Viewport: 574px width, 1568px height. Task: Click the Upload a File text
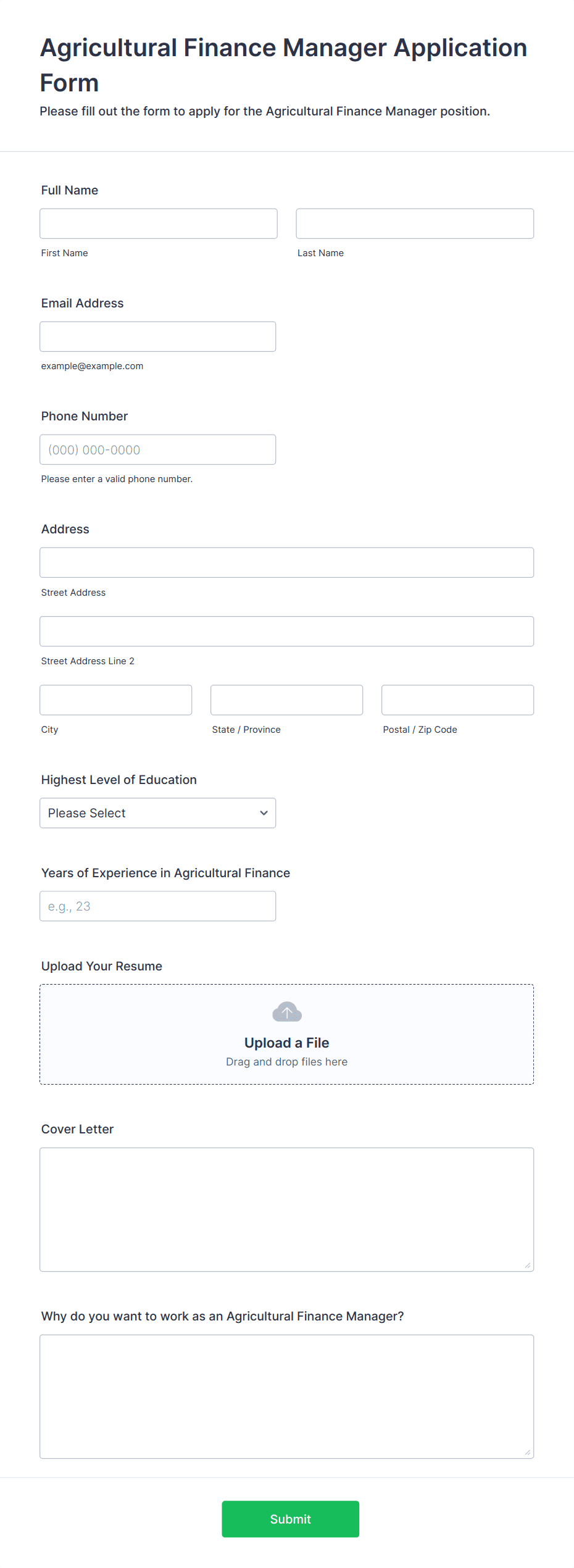(x=287, y=1043)
